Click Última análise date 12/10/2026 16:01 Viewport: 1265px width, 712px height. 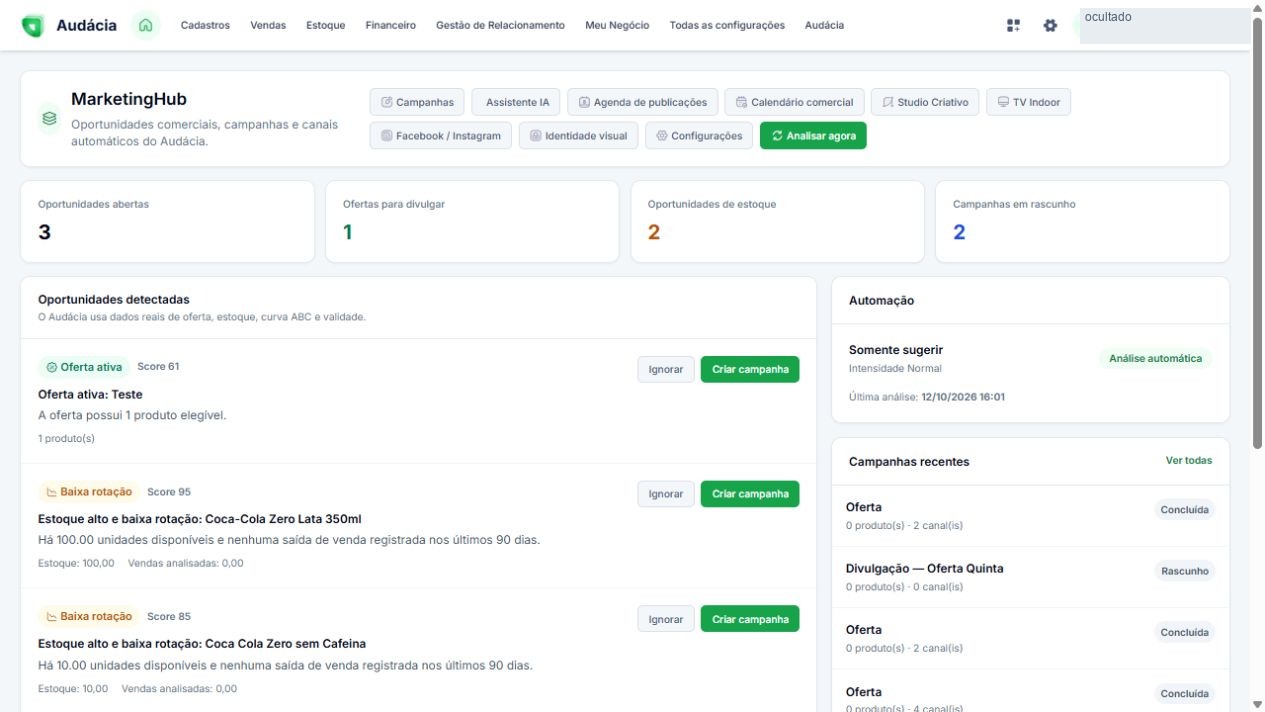(963, 397)
